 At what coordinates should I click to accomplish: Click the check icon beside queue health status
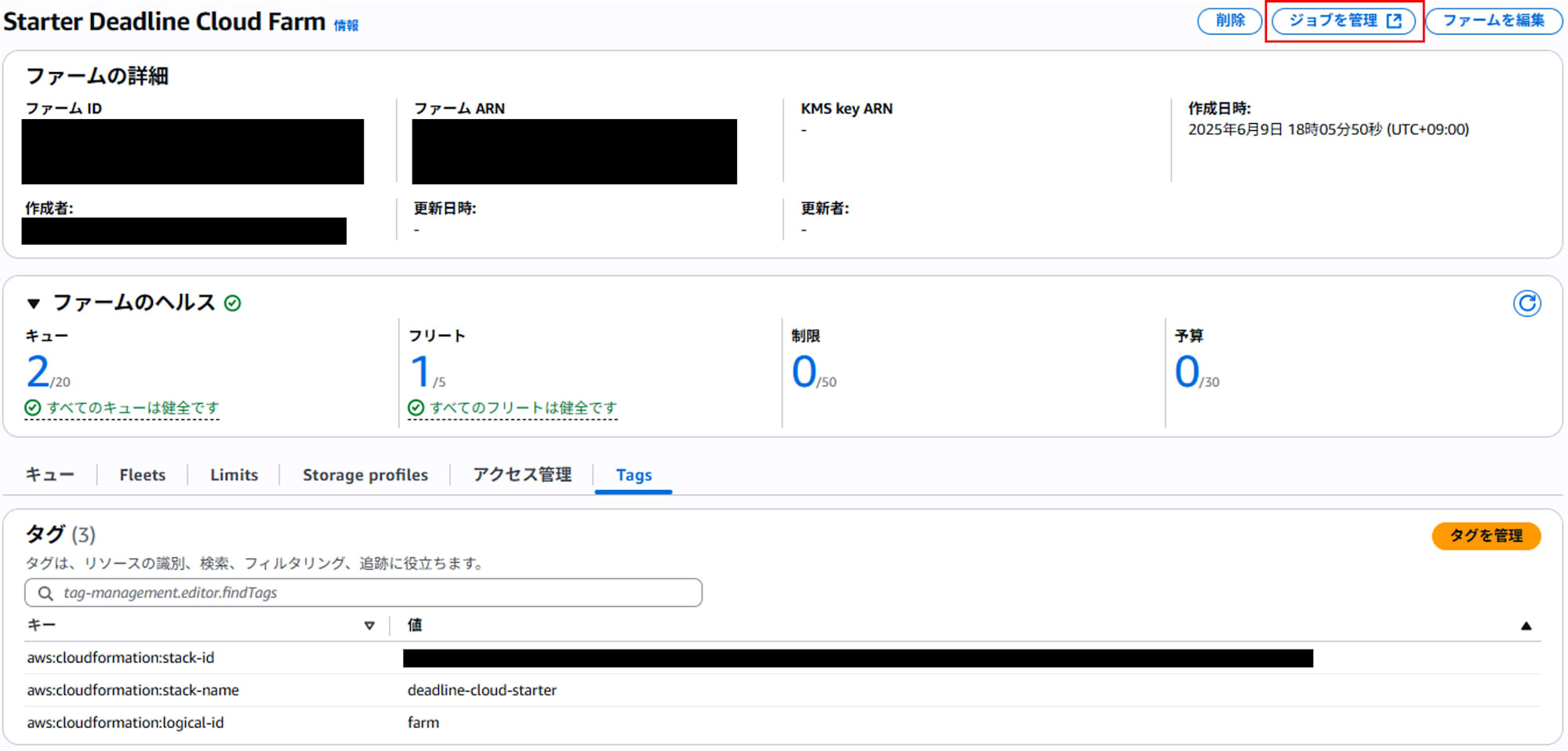coord(33,408)
